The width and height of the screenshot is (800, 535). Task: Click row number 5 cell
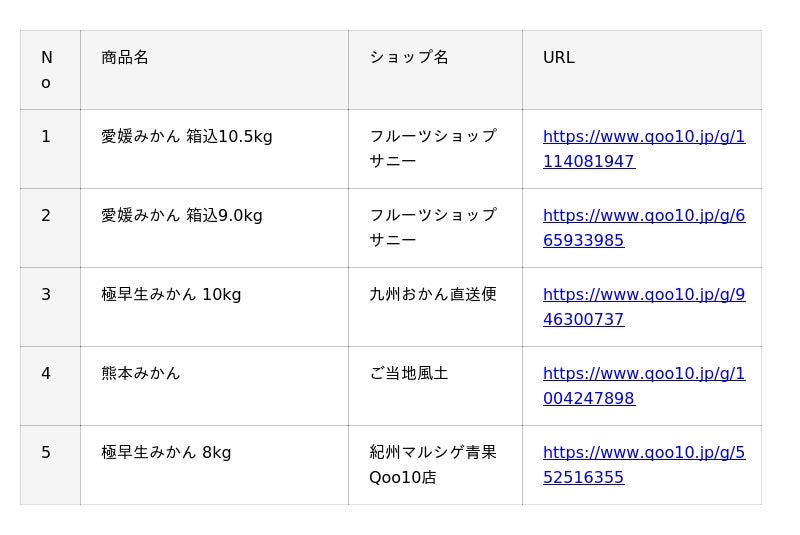click(x=46, y=453)
